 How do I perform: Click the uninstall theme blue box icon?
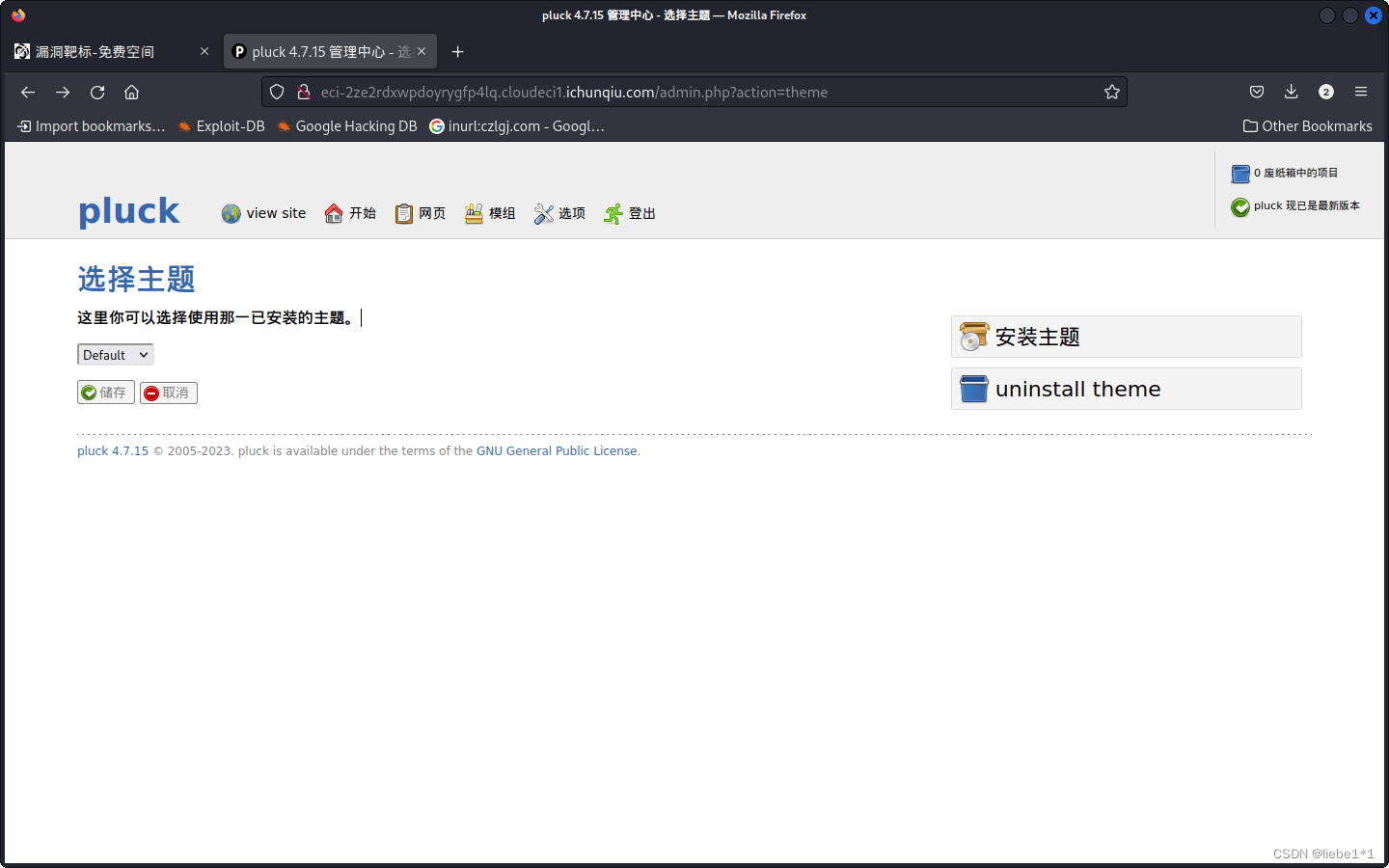click(973, 389)
